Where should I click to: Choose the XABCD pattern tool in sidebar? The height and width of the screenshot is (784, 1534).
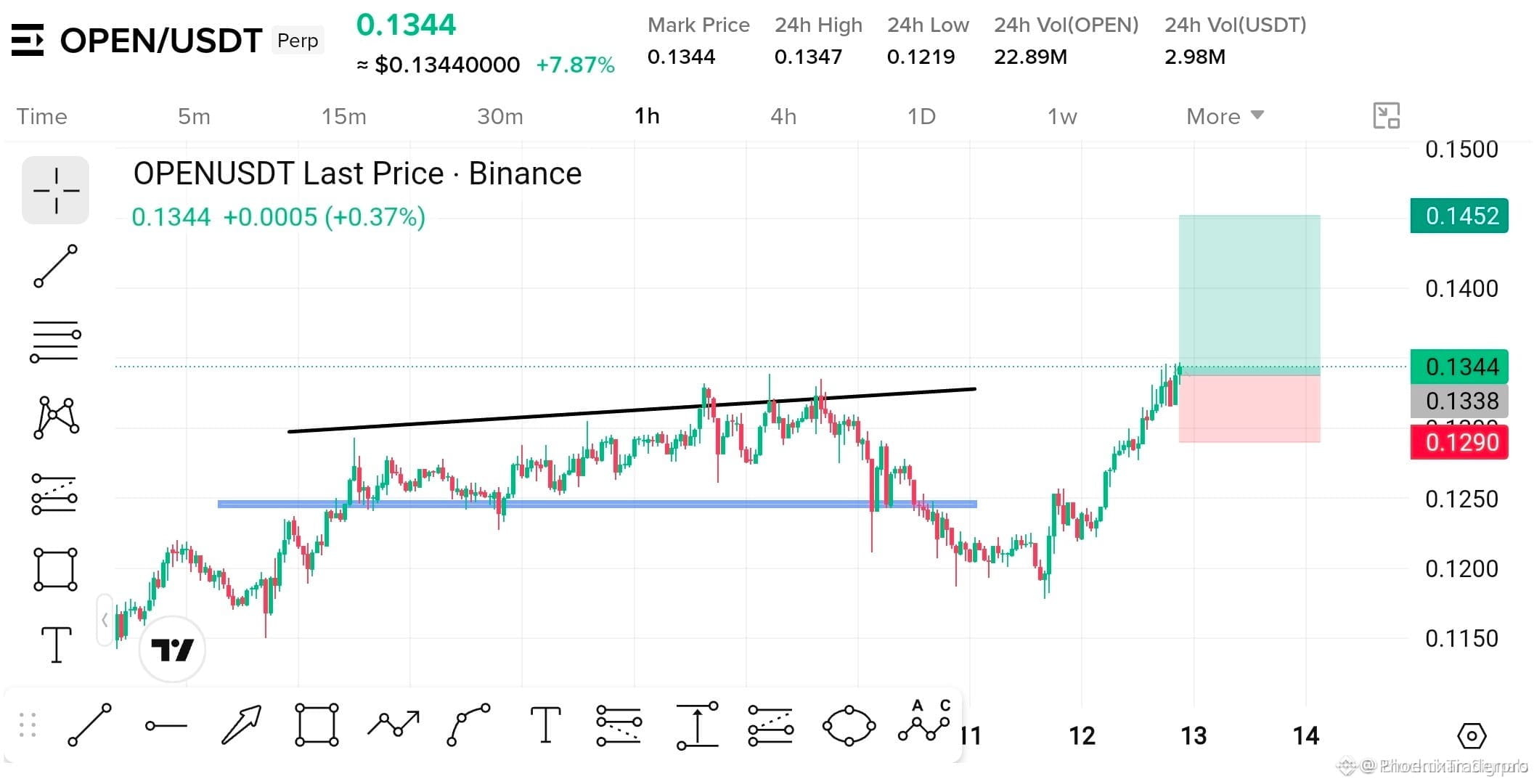[55, 417]
